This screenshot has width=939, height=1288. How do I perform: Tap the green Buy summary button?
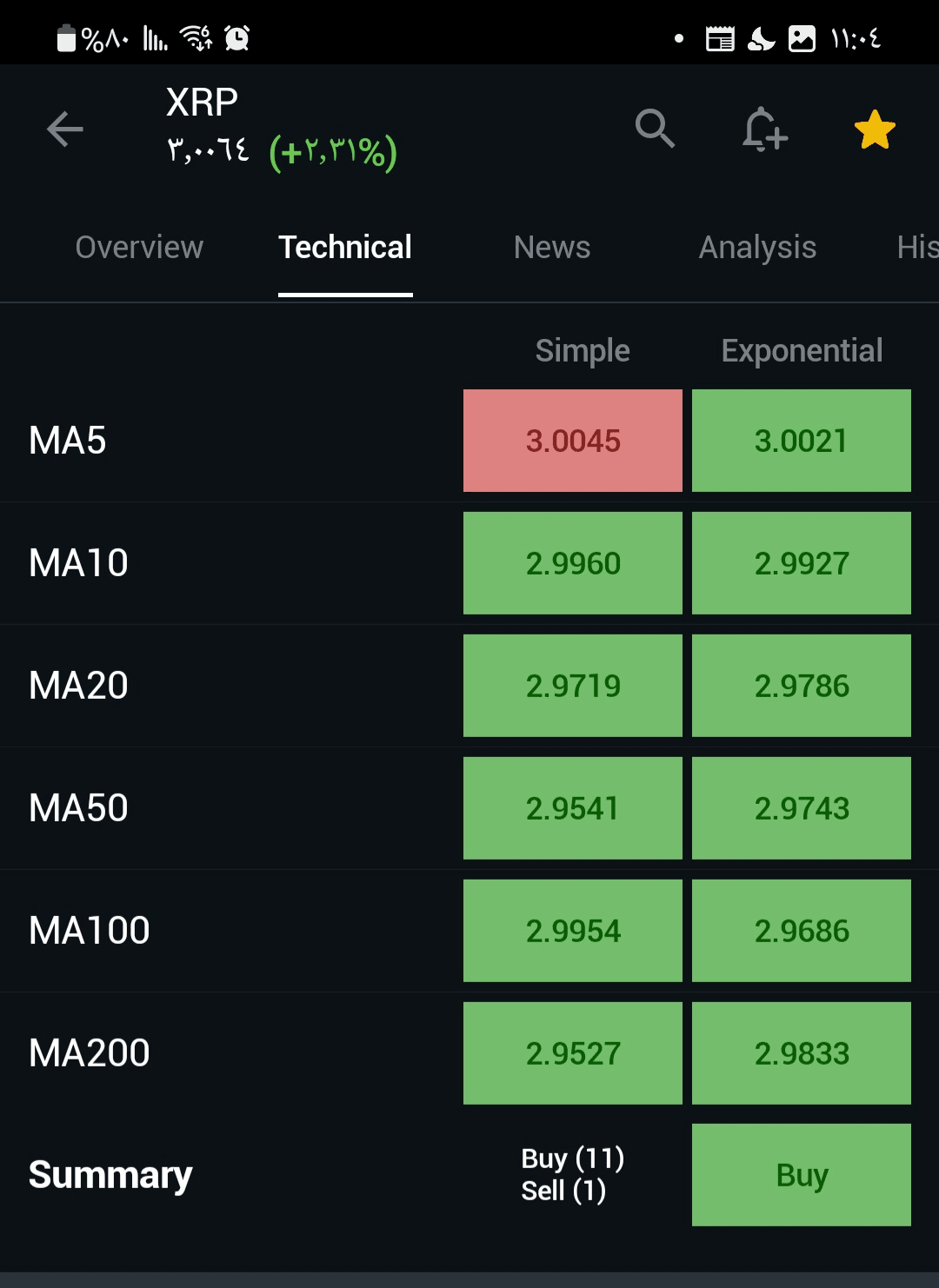[802, 1175]
